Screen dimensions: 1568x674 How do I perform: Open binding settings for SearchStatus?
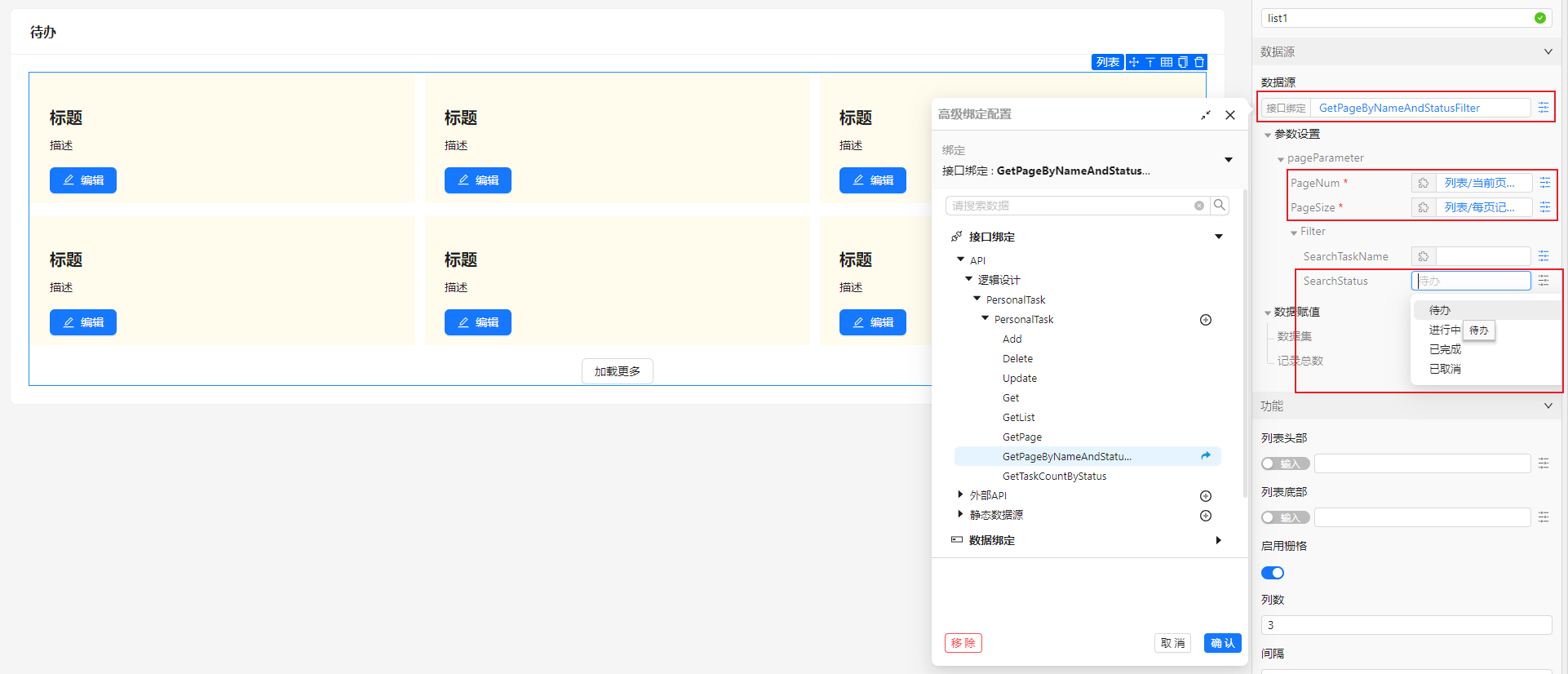(1544, 281)
